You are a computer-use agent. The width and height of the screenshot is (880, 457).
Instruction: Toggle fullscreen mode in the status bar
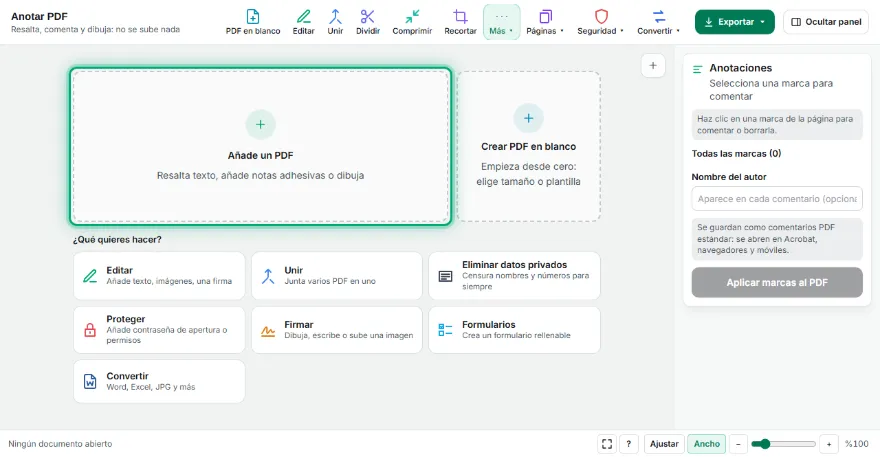(607, 444)
